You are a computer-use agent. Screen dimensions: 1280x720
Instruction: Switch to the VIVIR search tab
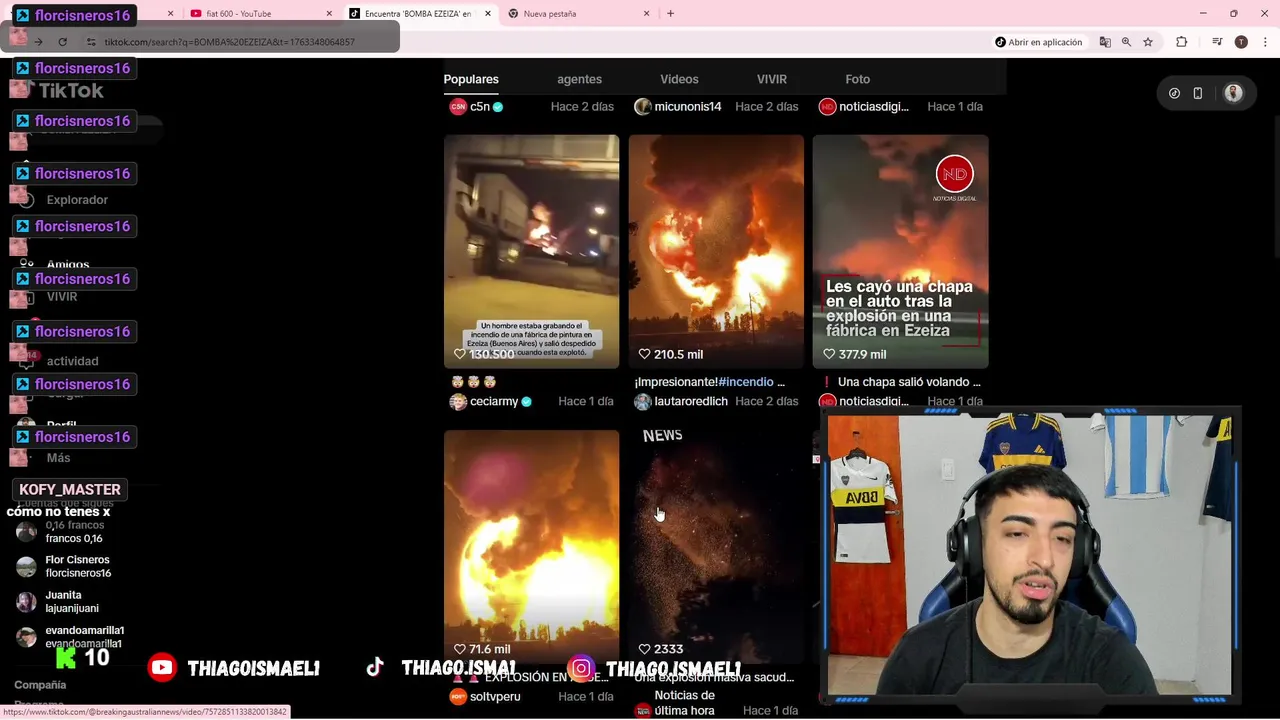tap(771, 79)
